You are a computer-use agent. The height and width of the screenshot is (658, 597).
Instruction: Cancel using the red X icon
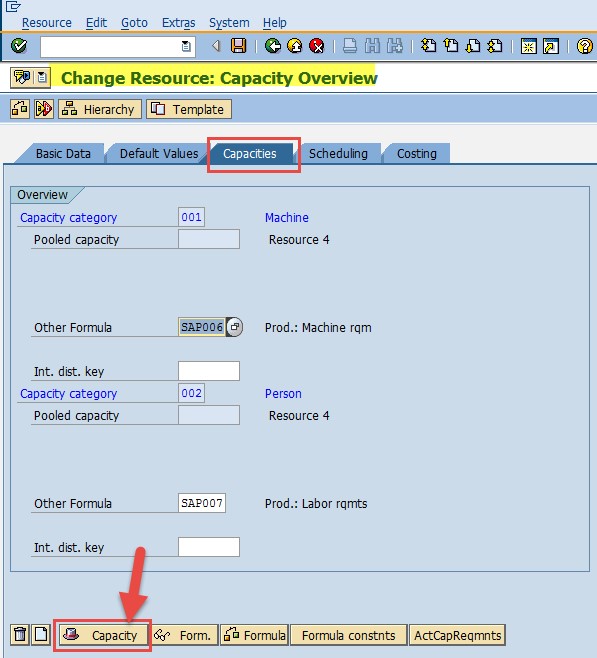317,46
